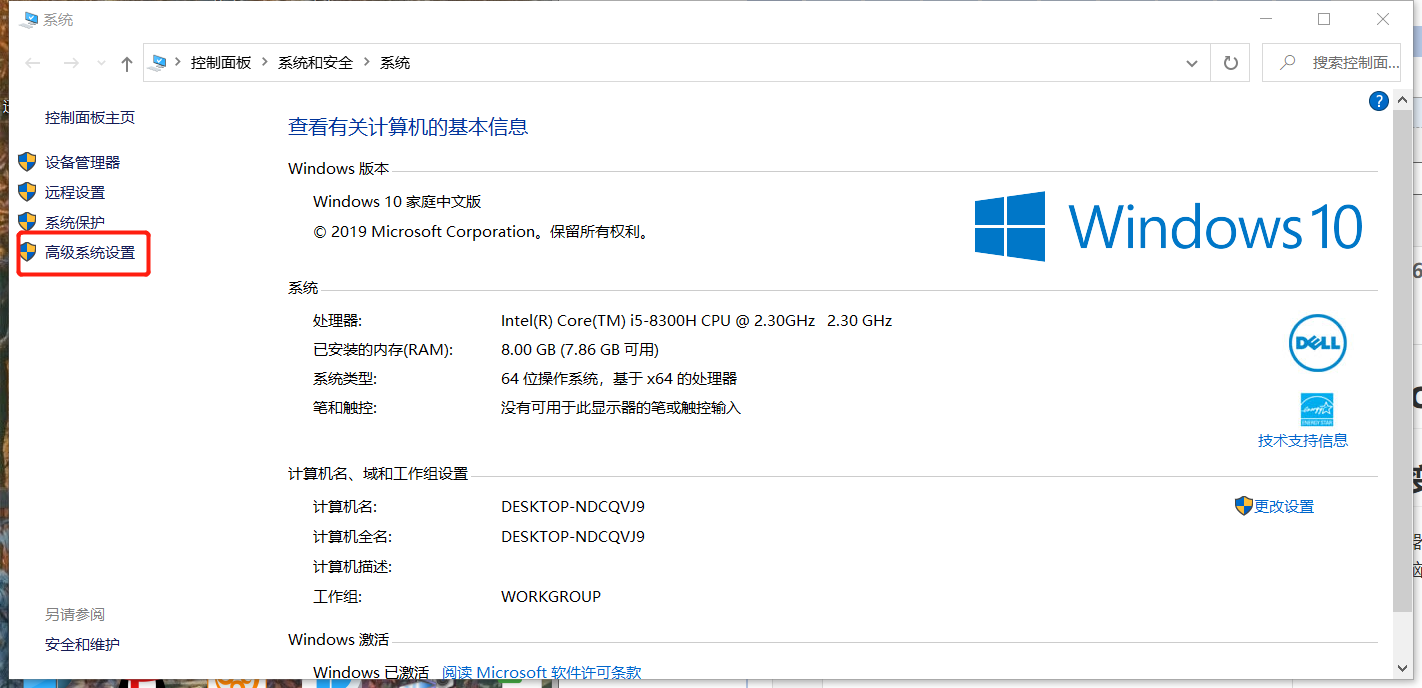This screenshot has width=1422, height=688.
Task: Select computer name DESKTOP-NDCQVJ9 beside 计算机名
Action: pyautogui.click(x=573, y=506)
